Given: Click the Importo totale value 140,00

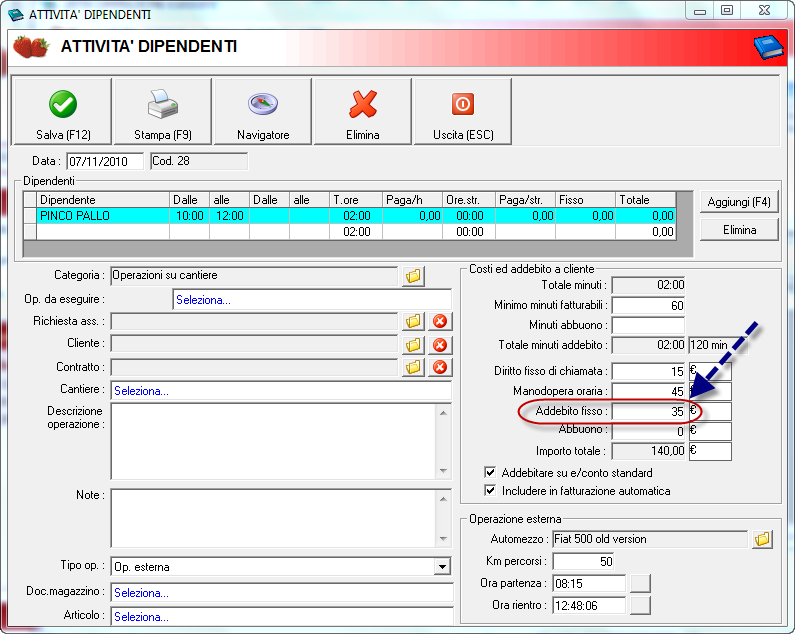Looking at the screenshot, I should [x=648, y=451].
